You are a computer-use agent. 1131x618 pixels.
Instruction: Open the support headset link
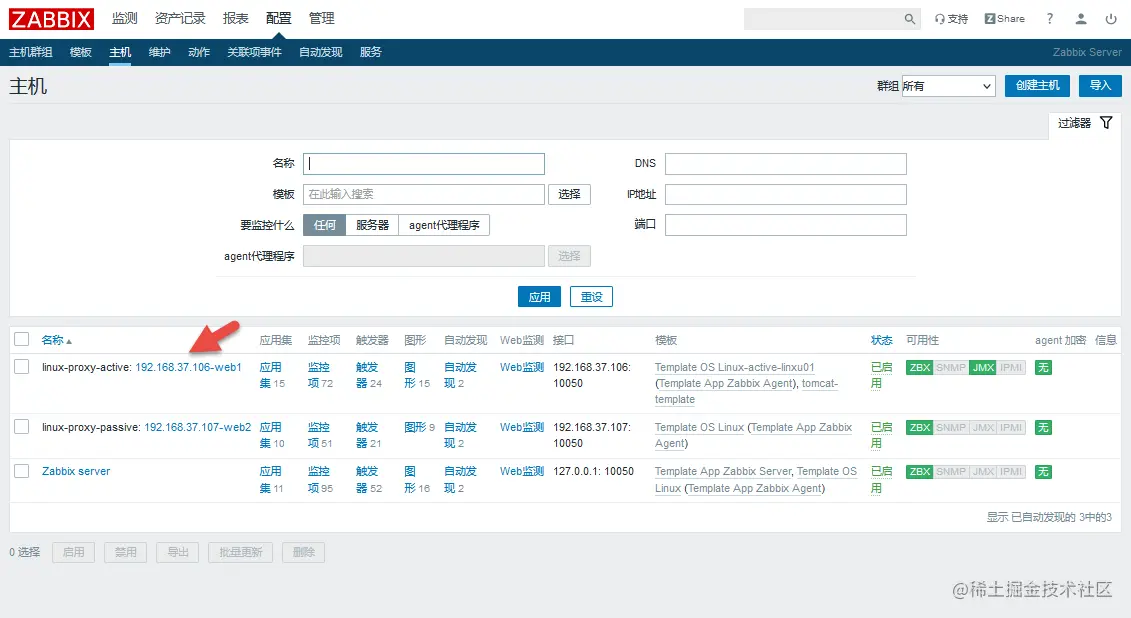[x=951, y=19]
